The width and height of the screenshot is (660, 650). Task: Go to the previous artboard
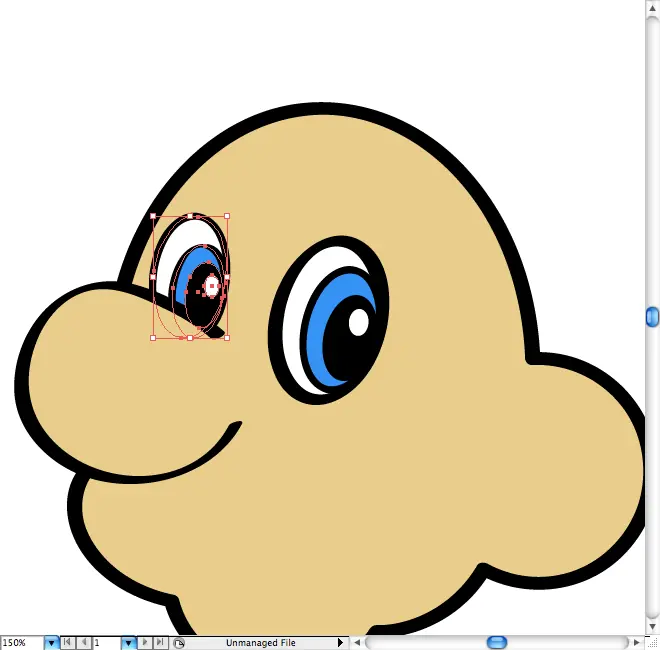coord(84,643)
